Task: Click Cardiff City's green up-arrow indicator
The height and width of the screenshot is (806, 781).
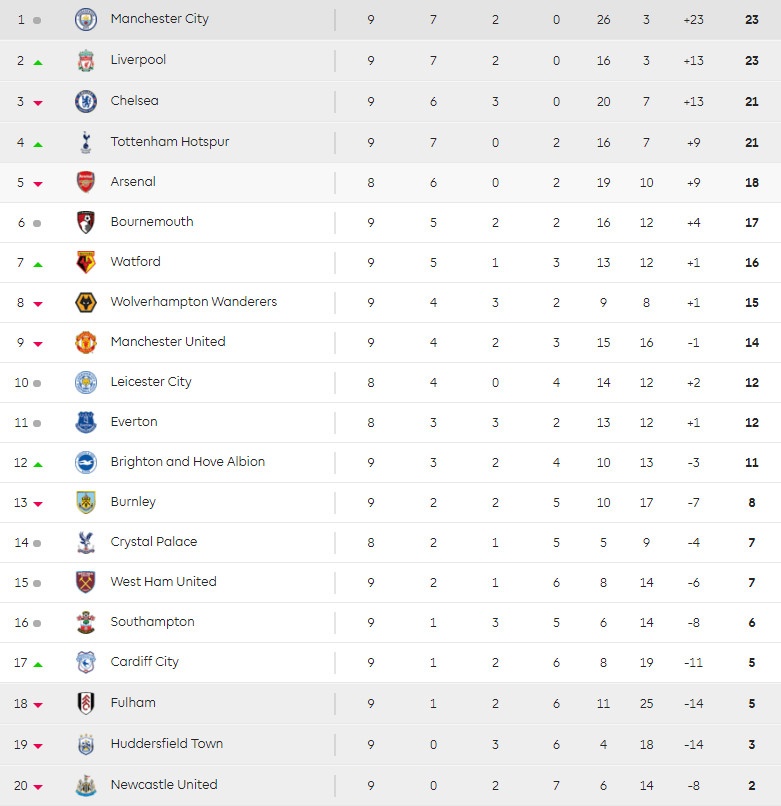Action: 38,664
